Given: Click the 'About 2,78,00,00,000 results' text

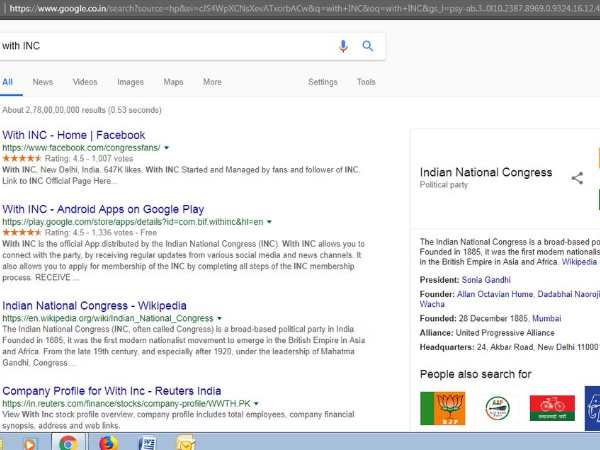Looking at the screenshot, I should 82,110.
